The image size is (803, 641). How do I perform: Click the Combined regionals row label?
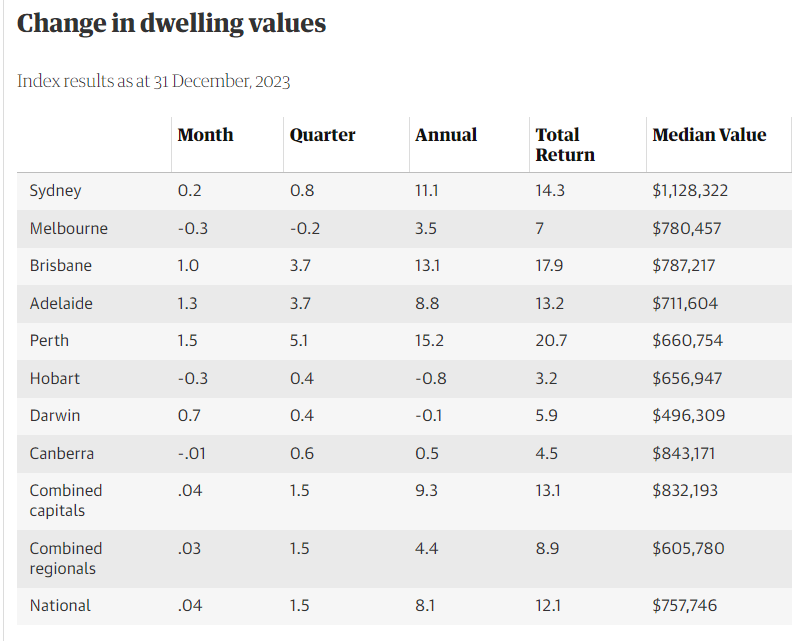coord(65,558)
